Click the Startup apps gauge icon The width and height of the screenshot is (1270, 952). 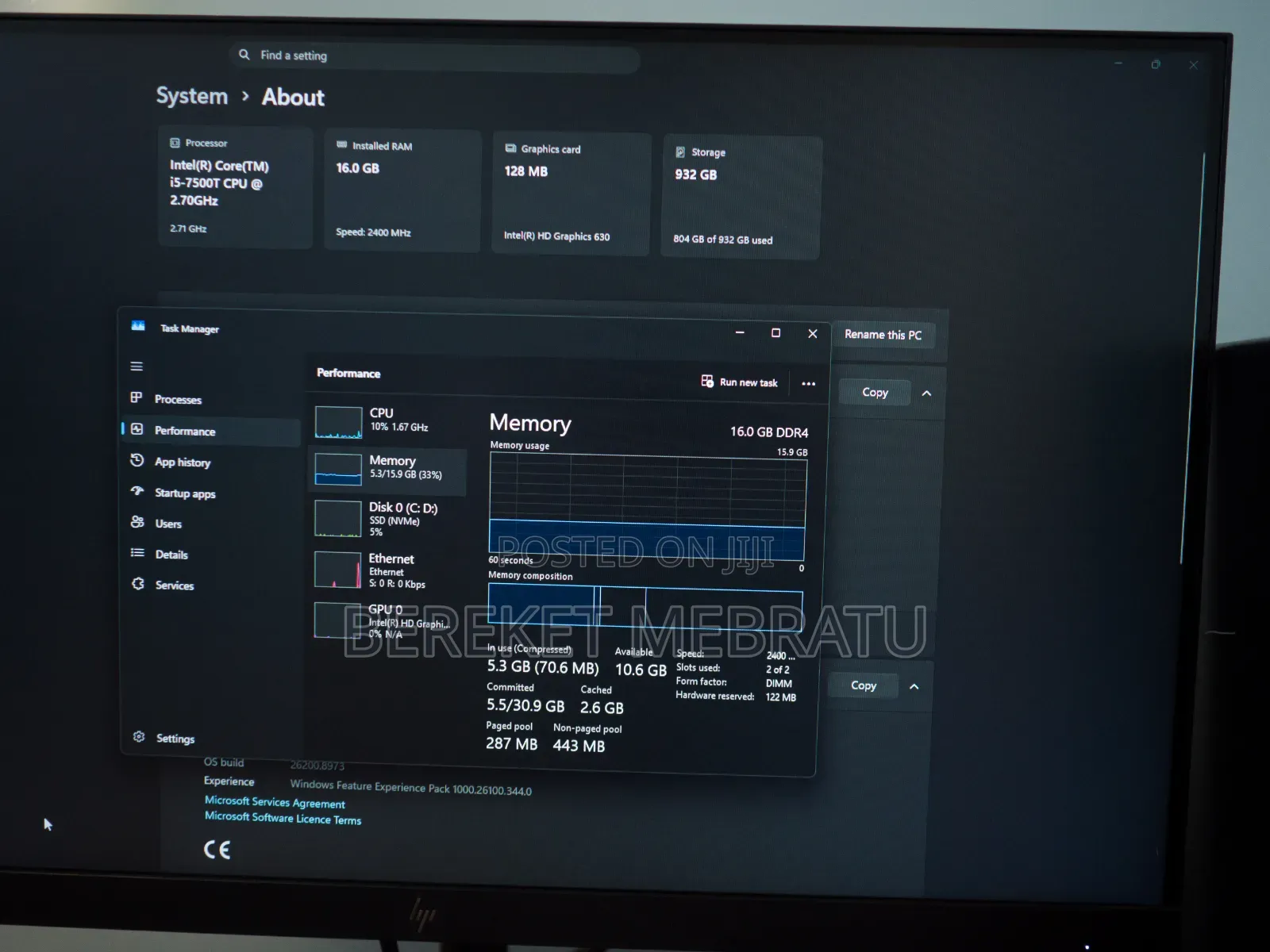(137, 491)
